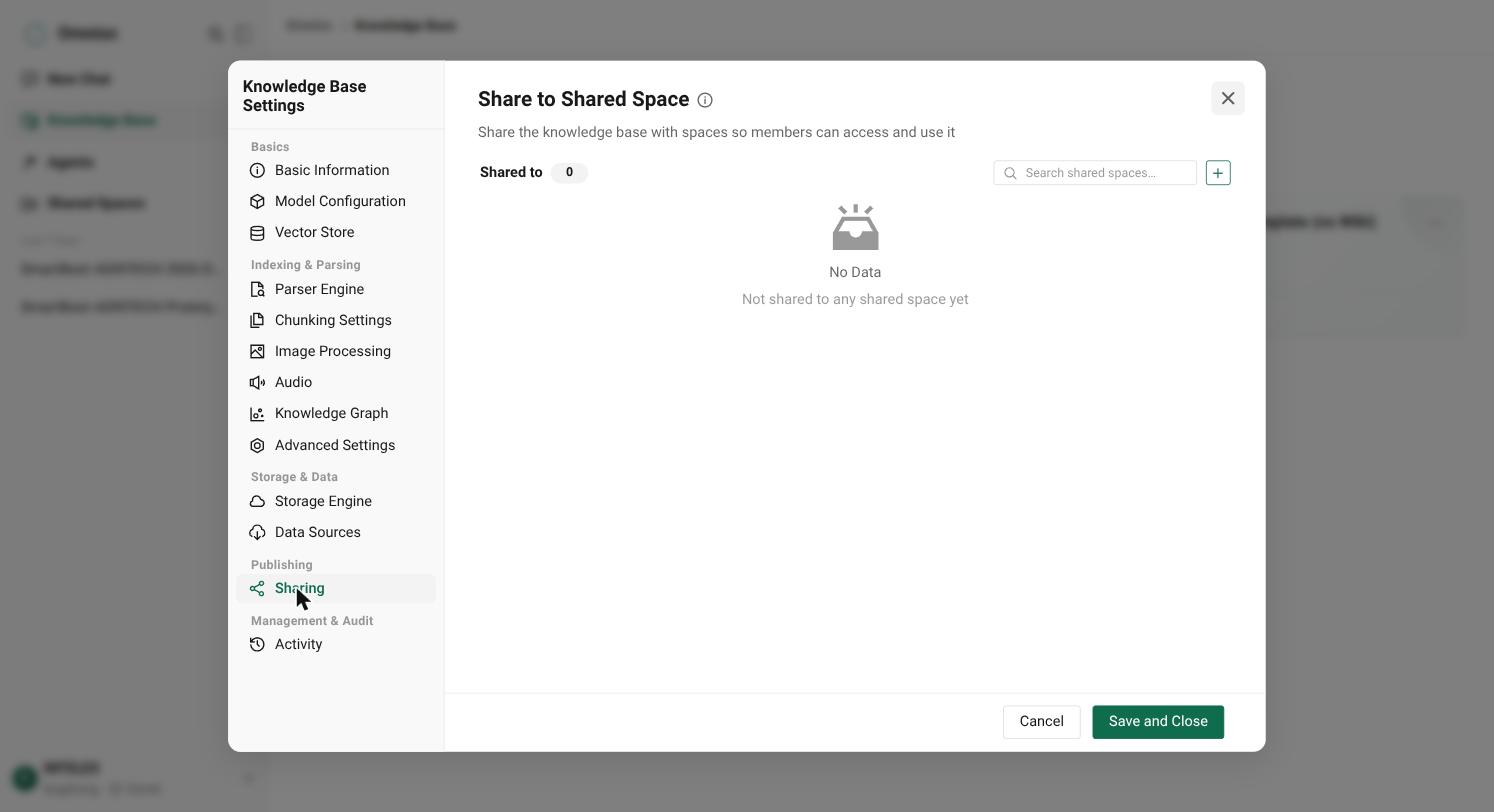
Task: Click the Model Configuration cube icon
Action: [257, 202]
